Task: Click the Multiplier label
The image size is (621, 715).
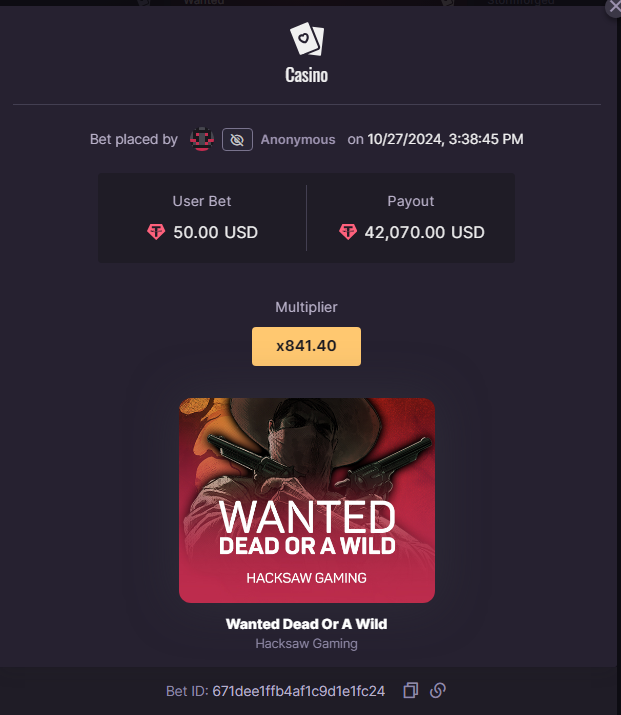Action: click(x=306, y=307)
